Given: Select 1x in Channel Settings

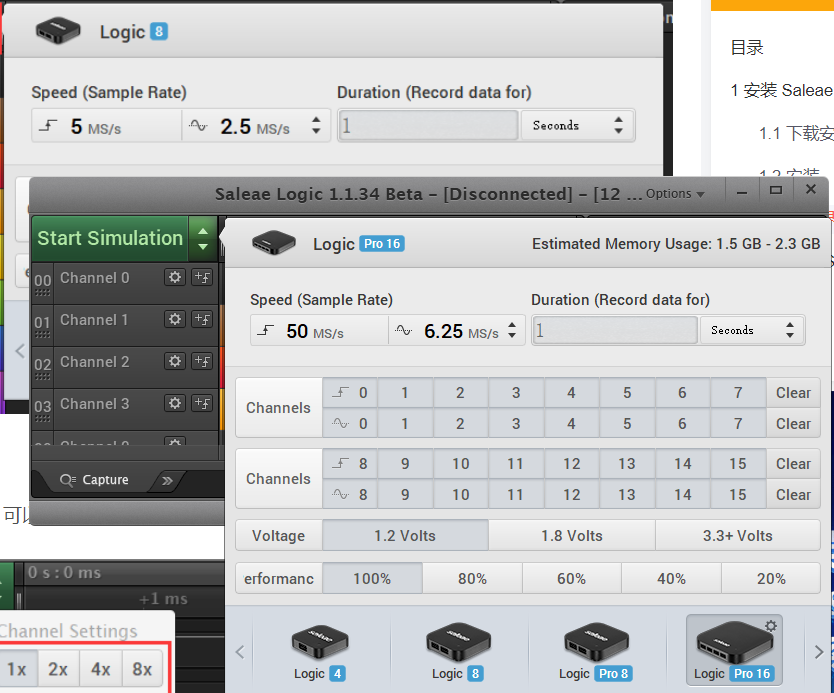Looking at the screenshot, I should (17, 669).
